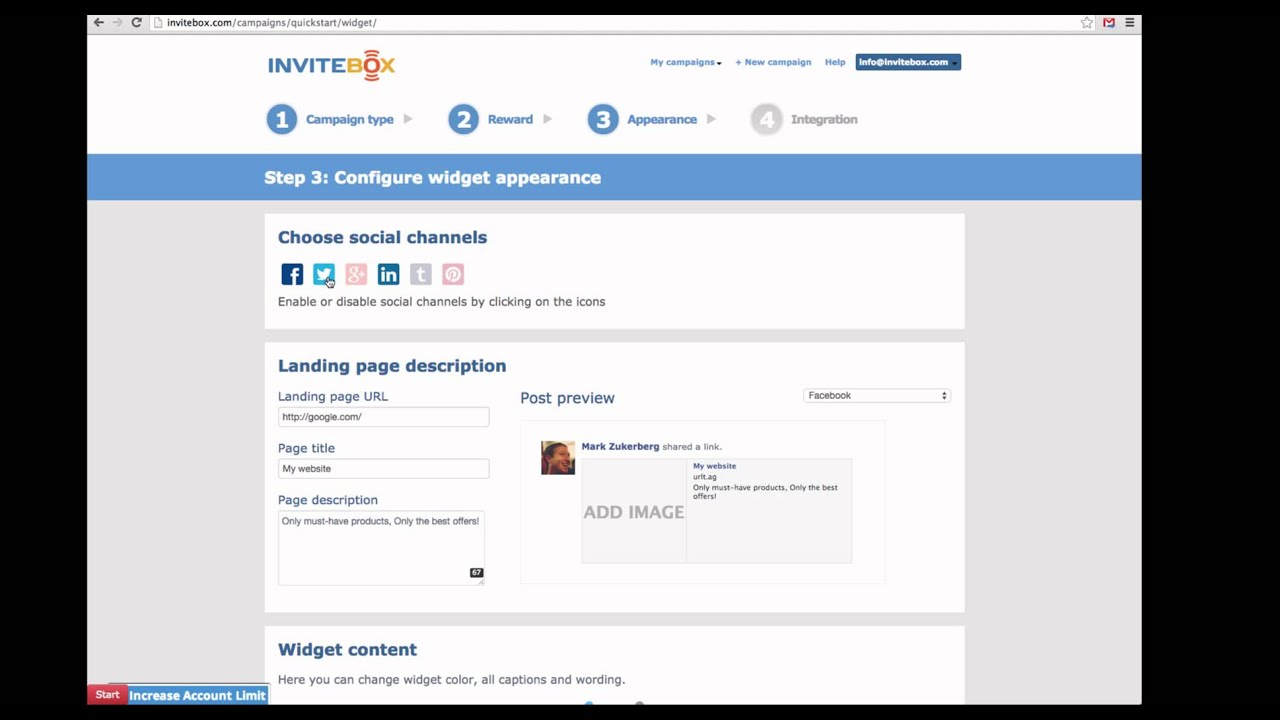
Task: Open the My campaigns dropdown menu
Action: click(686, 62)
